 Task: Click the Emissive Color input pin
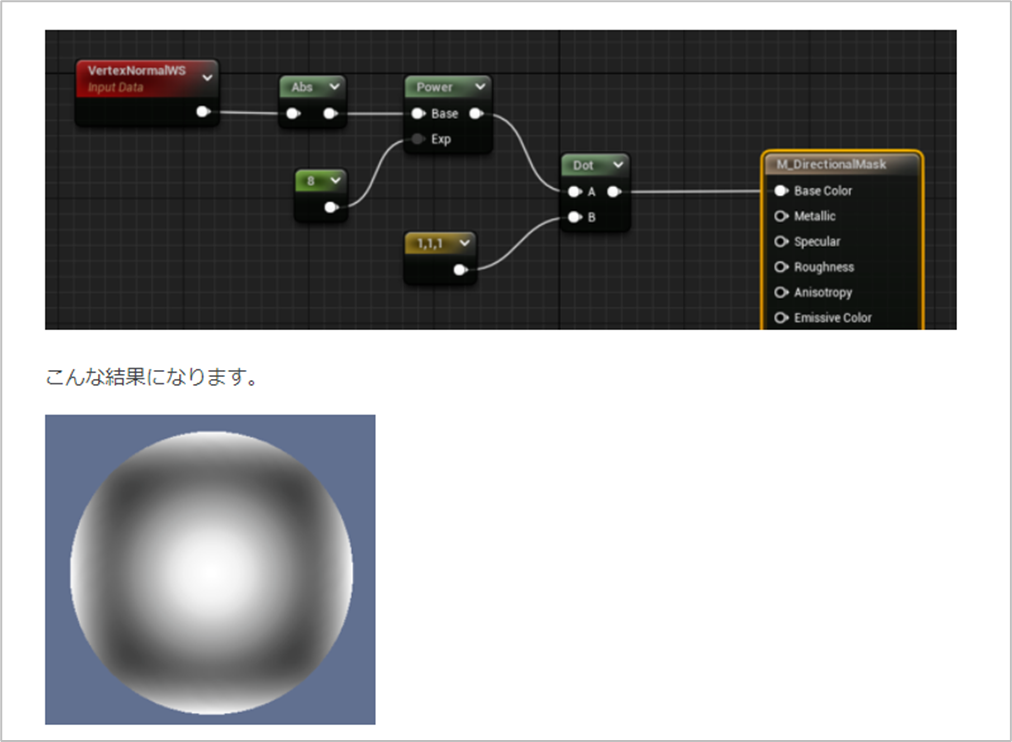click(x=783, y=318)
